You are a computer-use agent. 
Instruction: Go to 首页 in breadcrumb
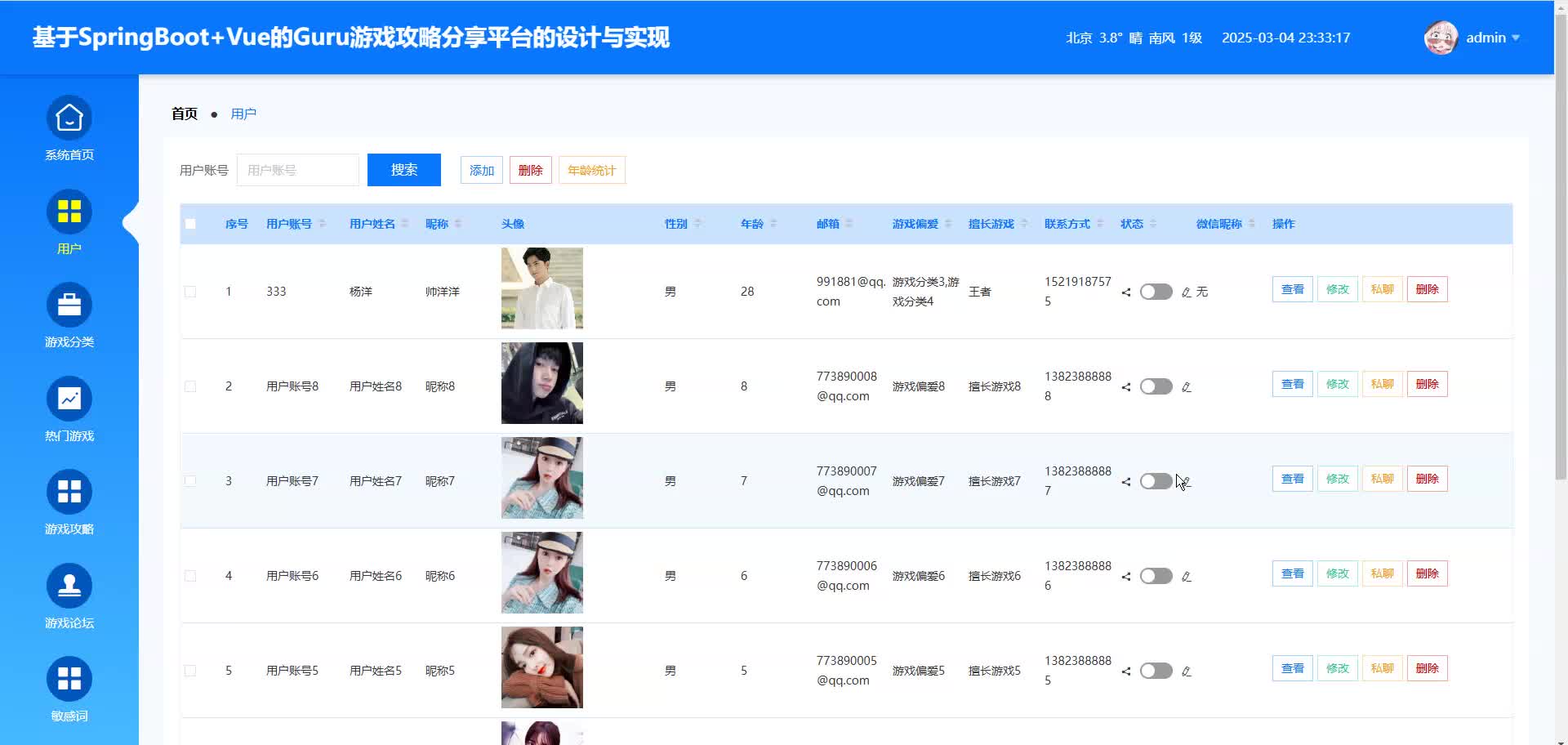click(185, 114)
